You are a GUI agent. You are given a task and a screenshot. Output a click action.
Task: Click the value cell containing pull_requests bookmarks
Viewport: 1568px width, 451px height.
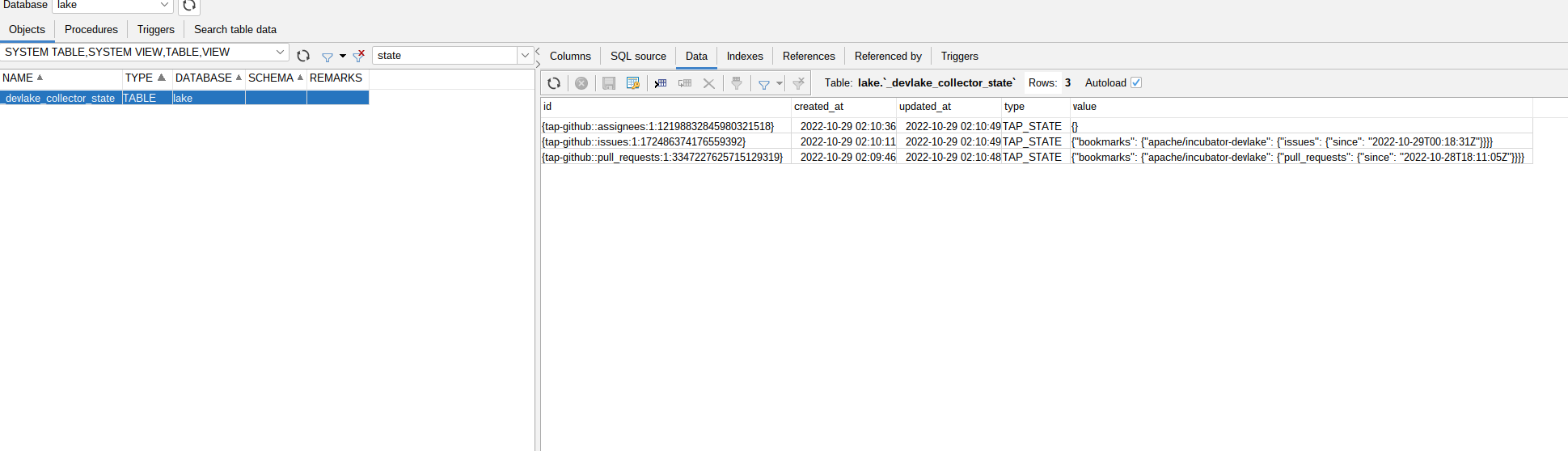pos(1301,158)
